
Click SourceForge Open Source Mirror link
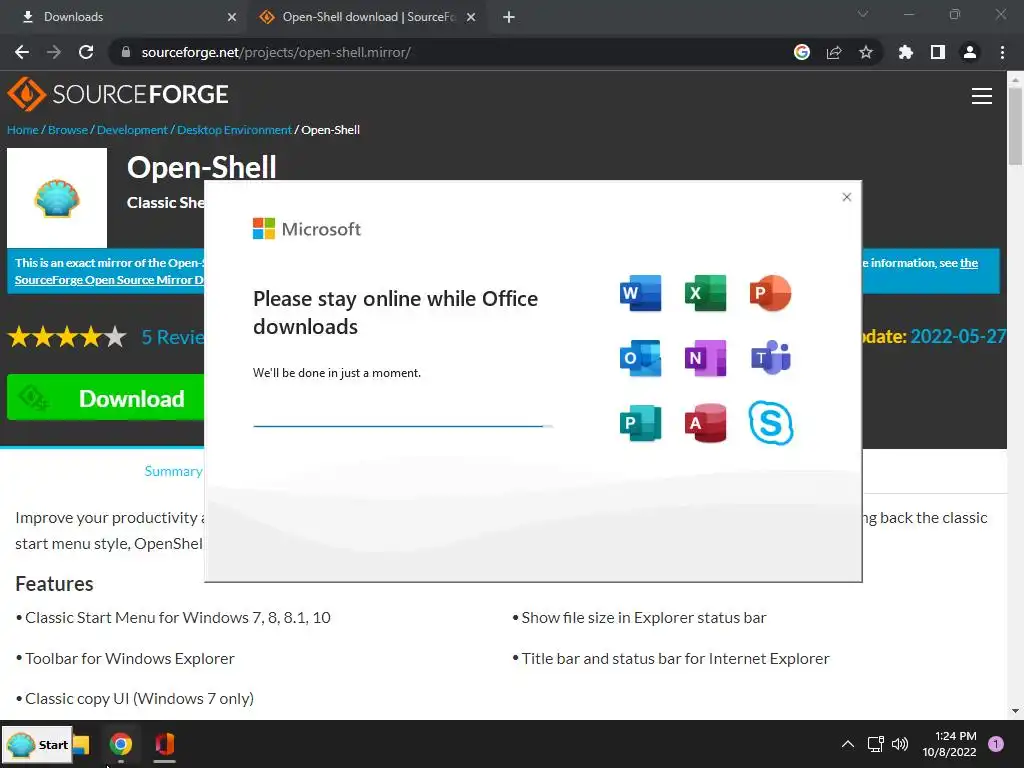point(109,280)
